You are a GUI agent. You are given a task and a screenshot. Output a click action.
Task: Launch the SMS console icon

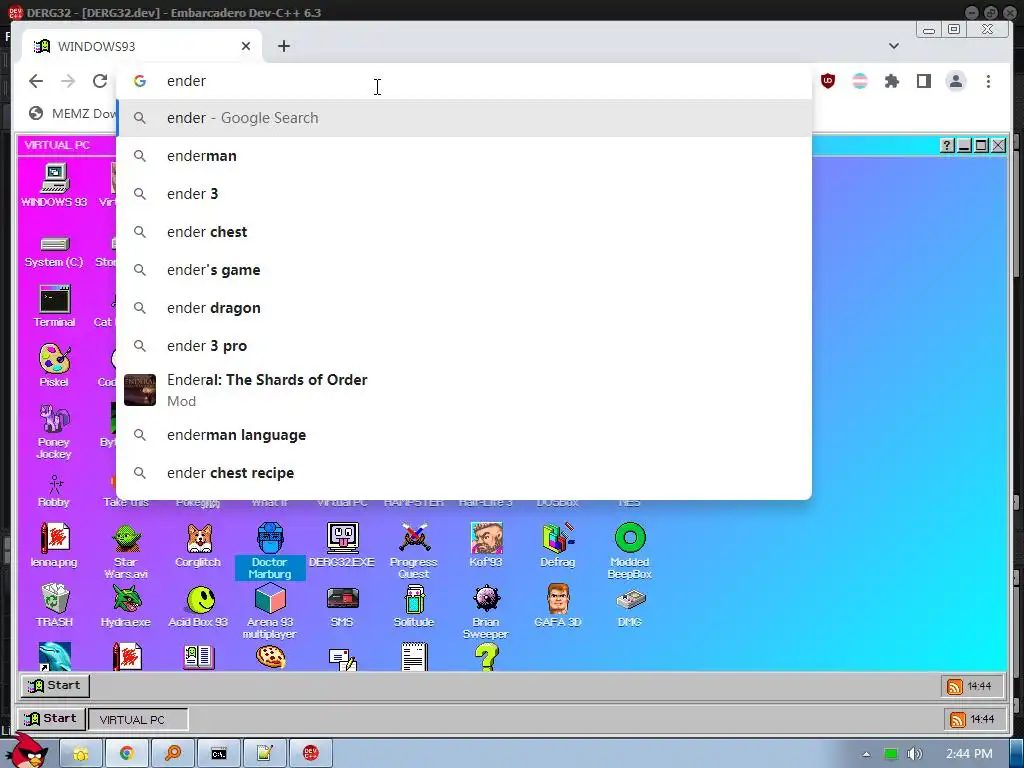tap(342, 605)
